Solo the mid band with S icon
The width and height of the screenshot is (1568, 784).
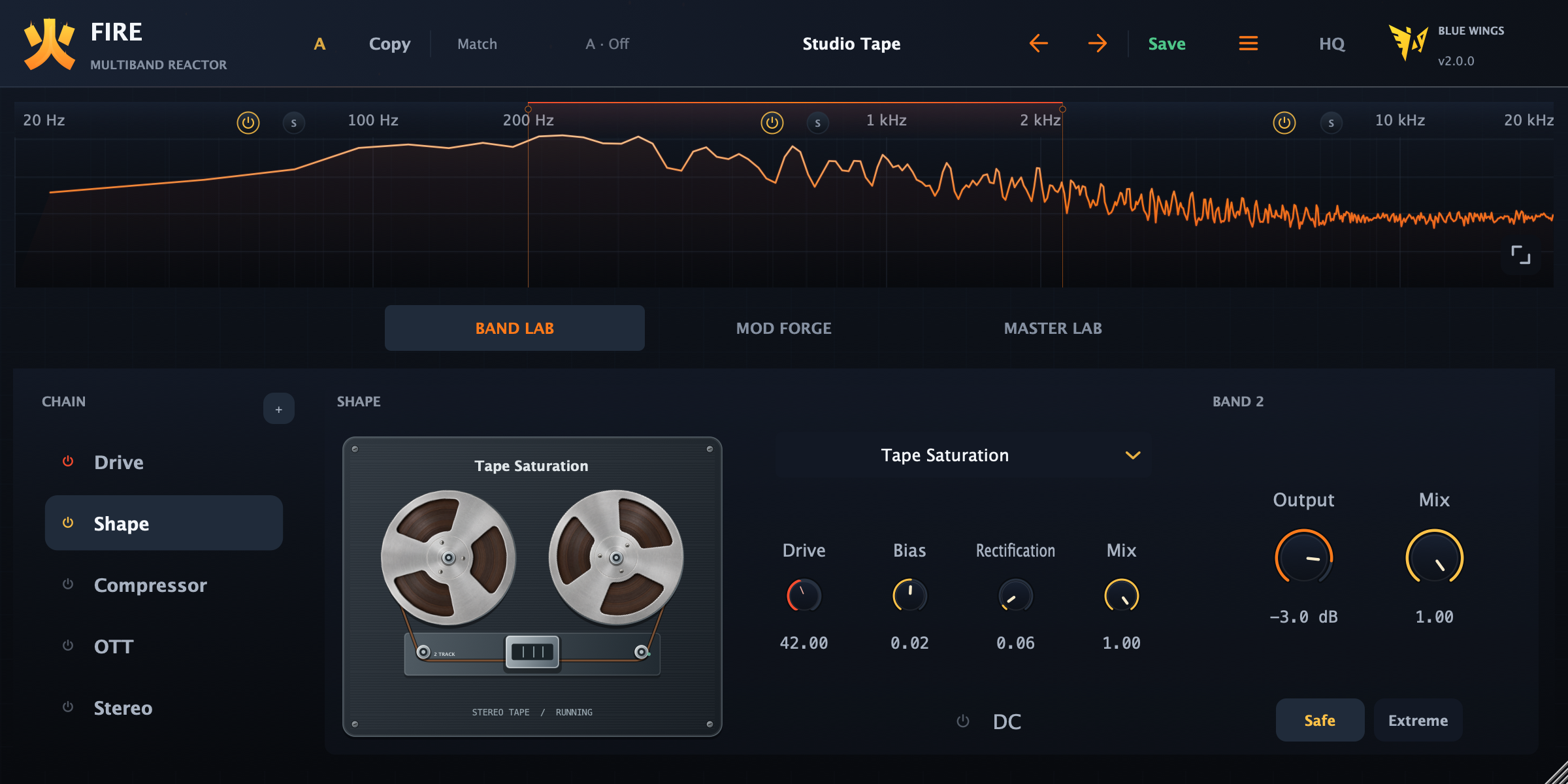[x=818, y=123]
